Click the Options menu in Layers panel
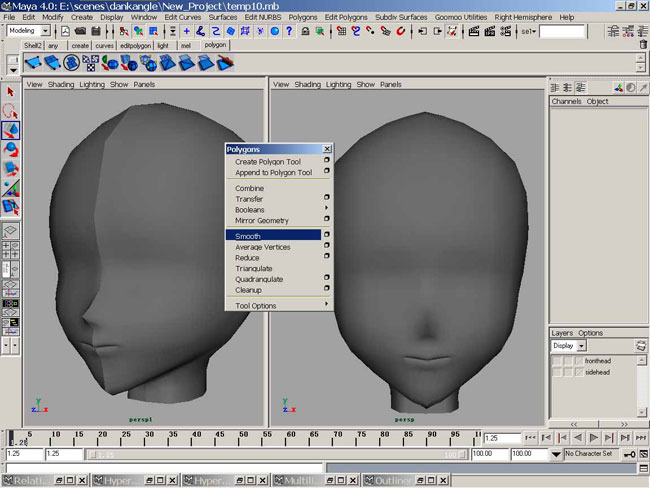Screen dimensions: 650x488 point(590,333)
